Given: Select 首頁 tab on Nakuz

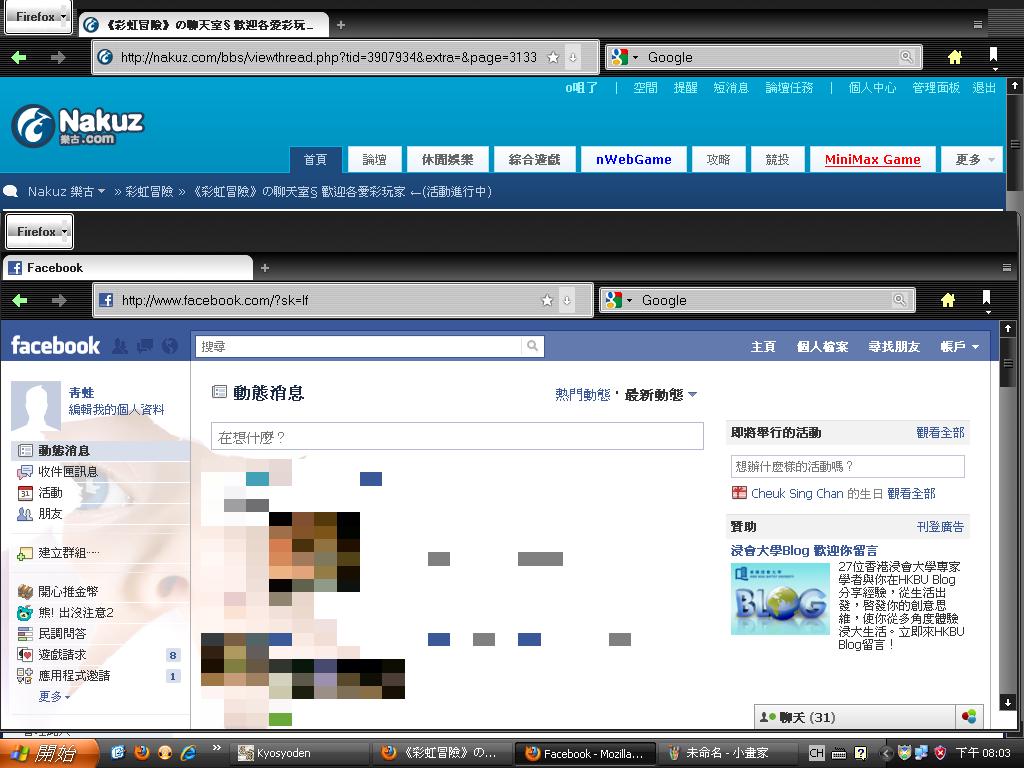Looking at the screenshot, I should (315, 159).
